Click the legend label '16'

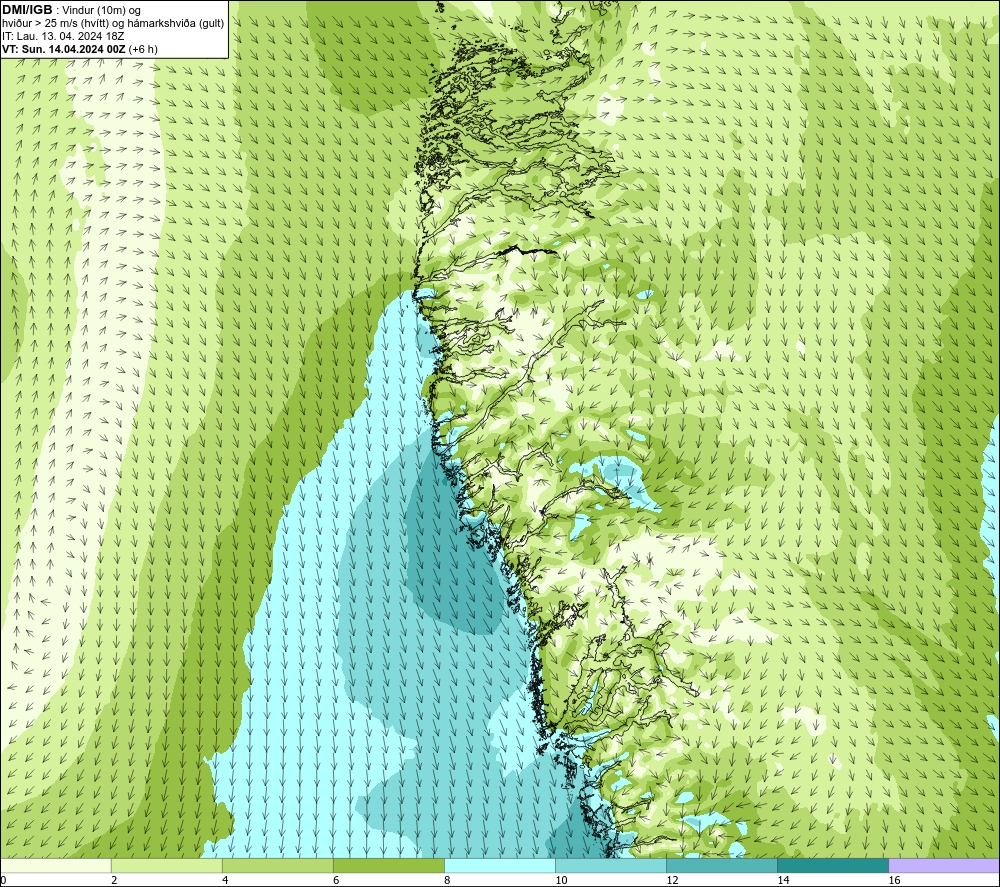tap(894, 881)
